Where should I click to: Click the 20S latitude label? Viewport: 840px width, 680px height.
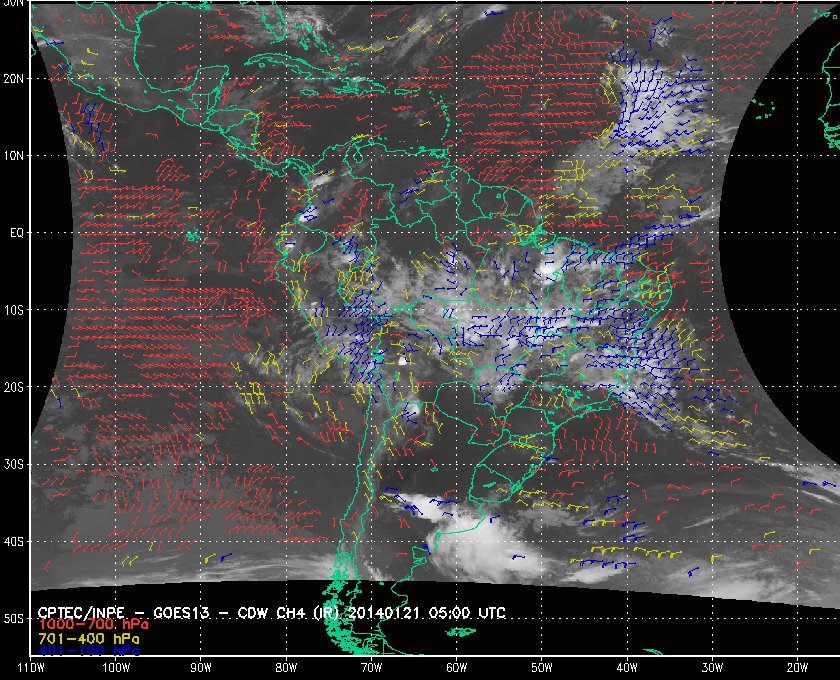13,387
